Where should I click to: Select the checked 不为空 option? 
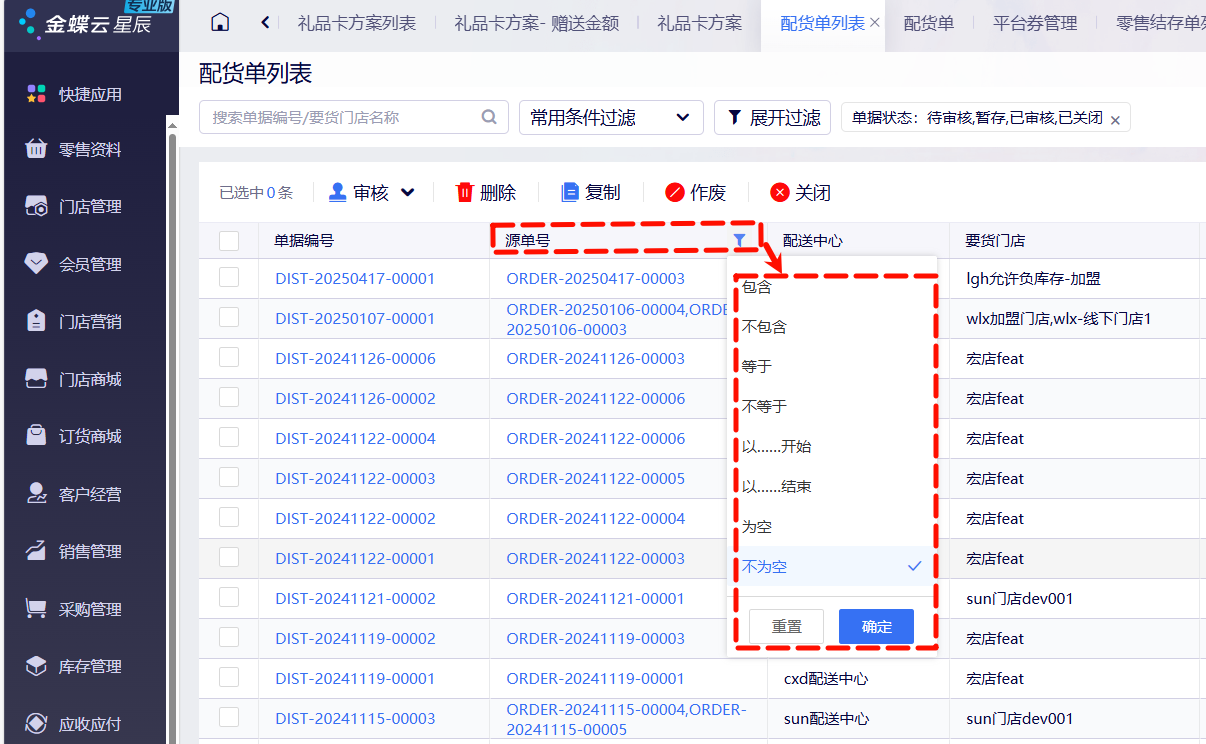coord(830,566)
